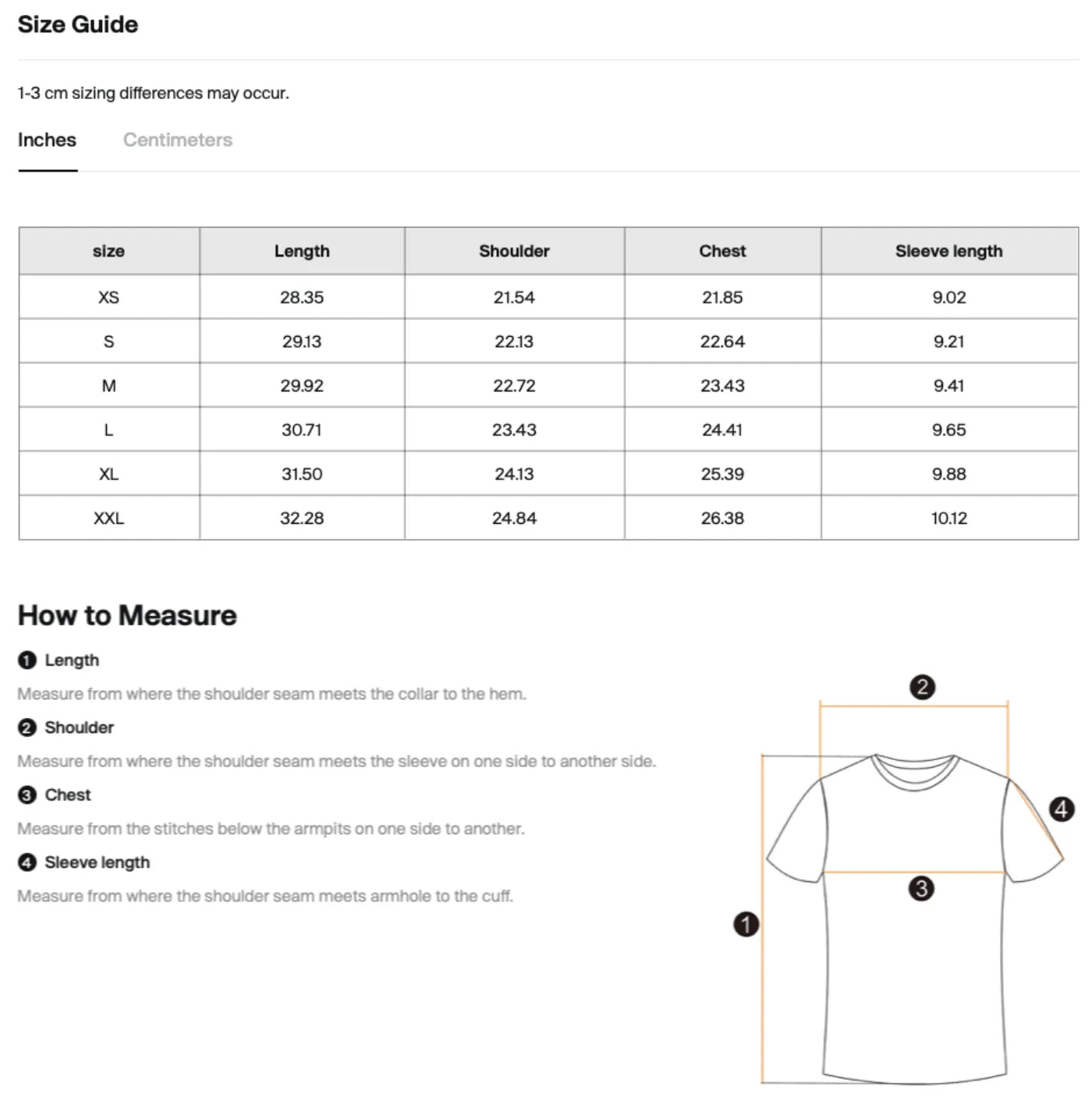1092x1097 pixels.
Task: Click the number 1 Length bullet icon
Action: pyautogui.click(x=27, y=660)
